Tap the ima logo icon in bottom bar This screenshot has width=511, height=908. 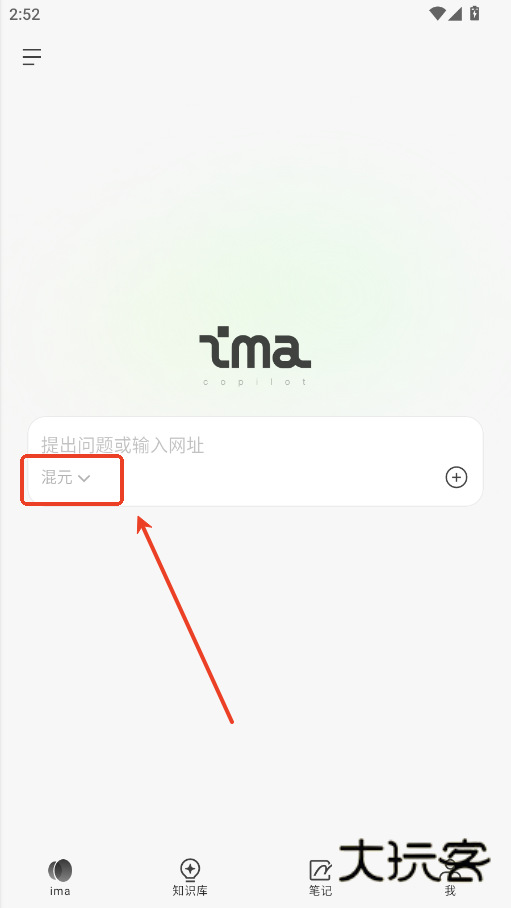(60, 870)
